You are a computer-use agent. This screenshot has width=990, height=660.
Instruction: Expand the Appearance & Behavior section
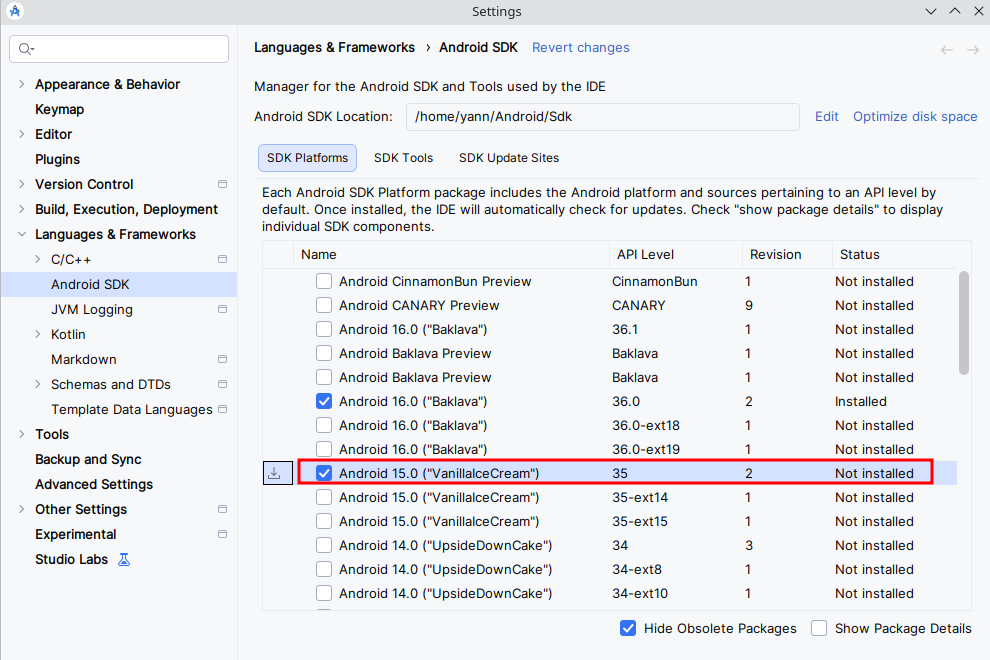22,84
